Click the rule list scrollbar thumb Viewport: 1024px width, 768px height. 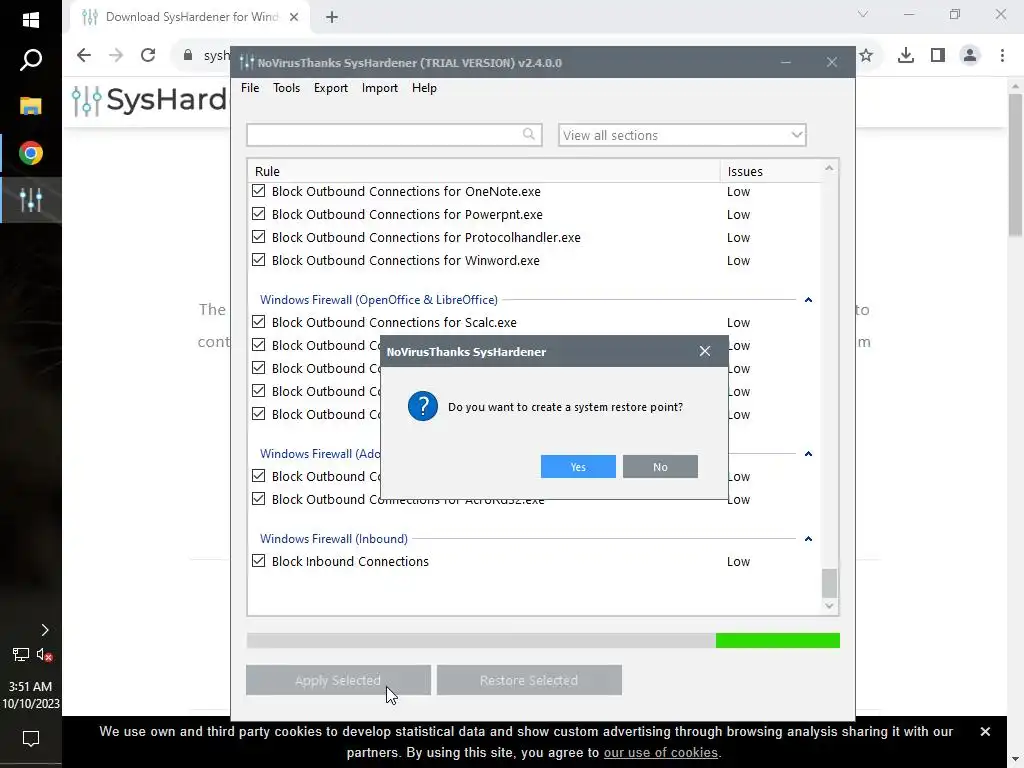click(829, 583)
